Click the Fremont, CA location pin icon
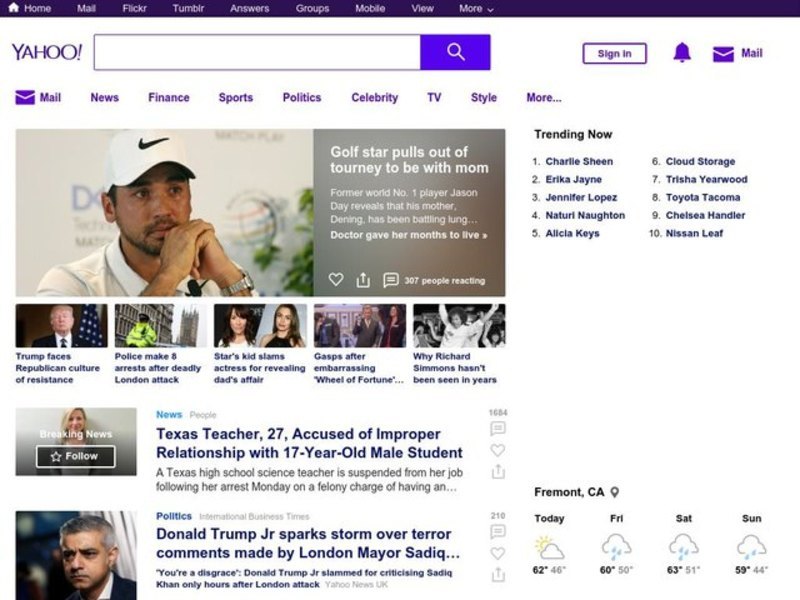 click(615, 492)
